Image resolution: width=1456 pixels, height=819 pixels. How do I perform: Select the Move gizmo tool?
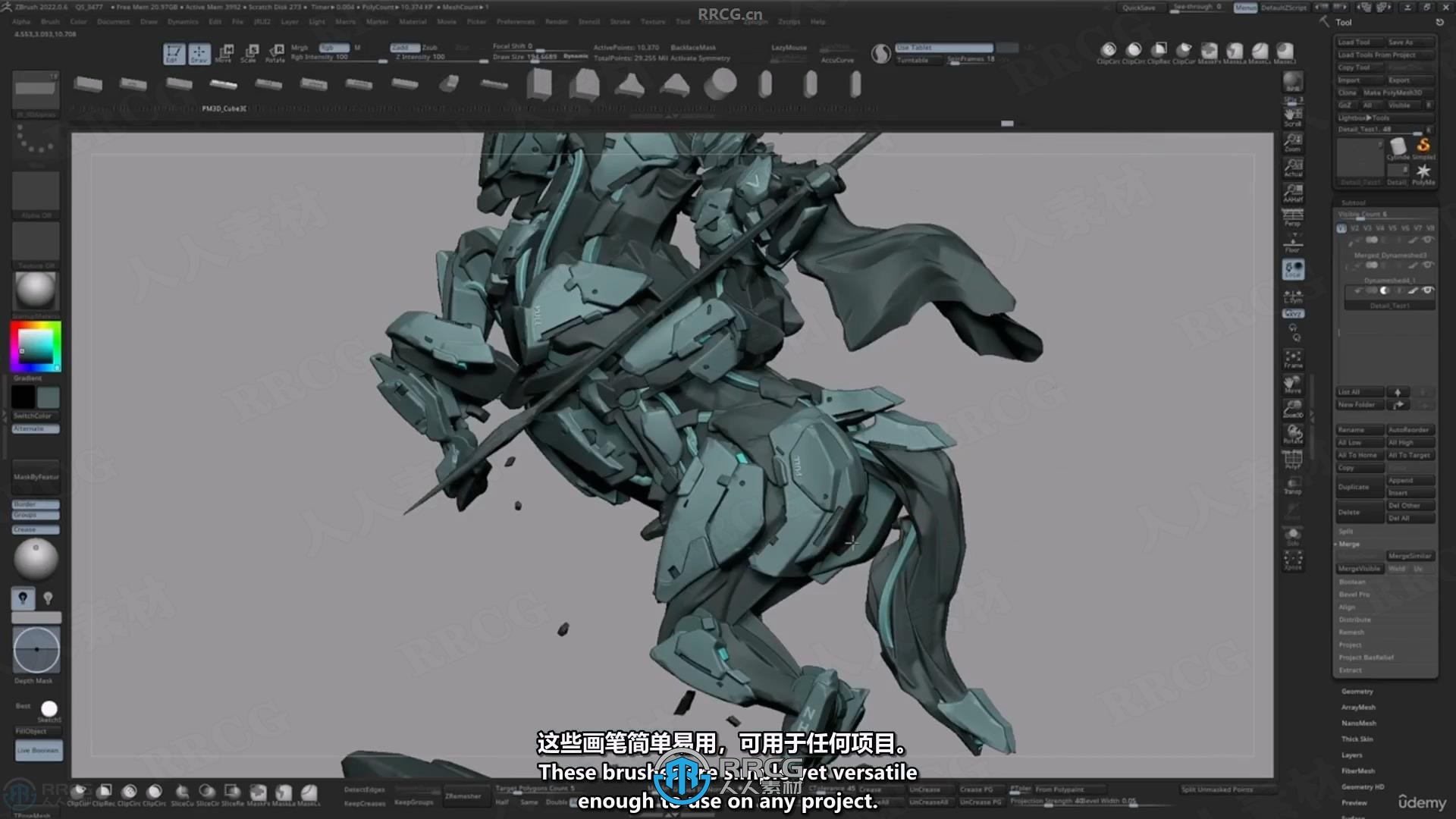pyautogui.click(x=224, y=53)
